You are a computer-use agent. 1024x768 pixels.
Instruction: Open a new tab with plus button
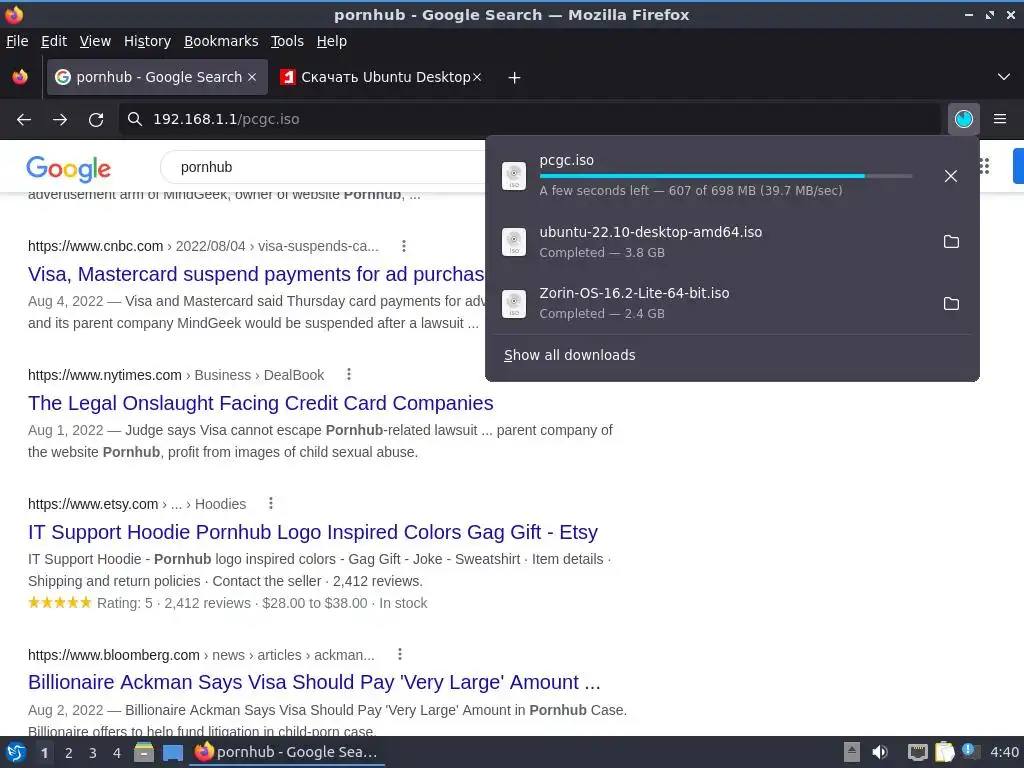[515, 78]
